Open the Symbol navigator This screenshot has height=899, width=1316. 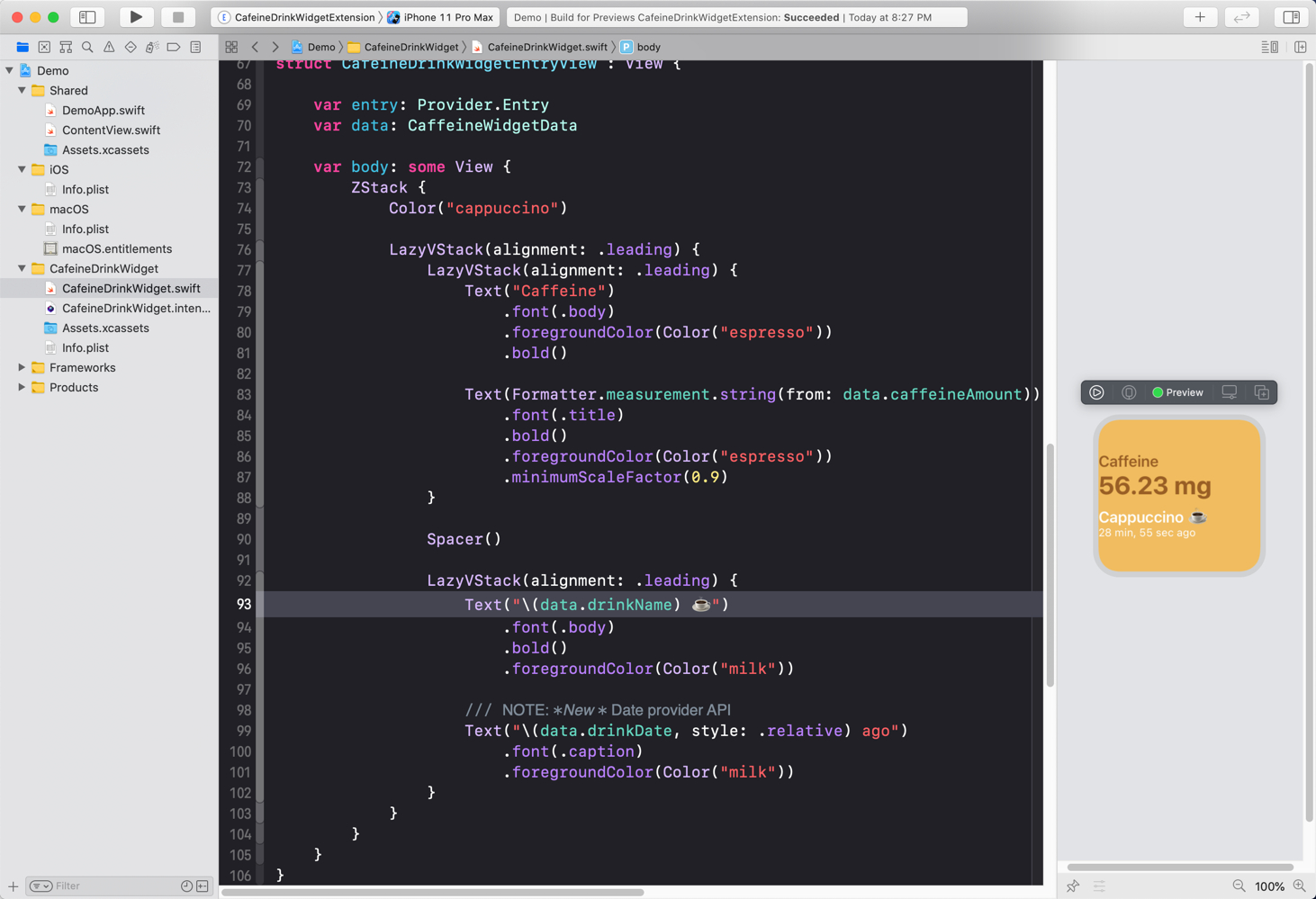pos(66,47)
